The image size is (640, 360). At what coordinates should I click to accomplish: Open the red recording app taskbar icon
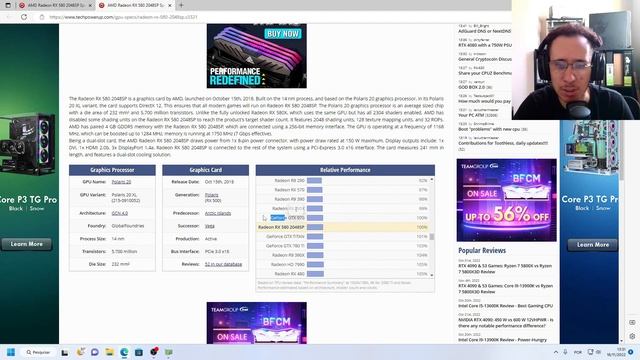click(154, 351)
